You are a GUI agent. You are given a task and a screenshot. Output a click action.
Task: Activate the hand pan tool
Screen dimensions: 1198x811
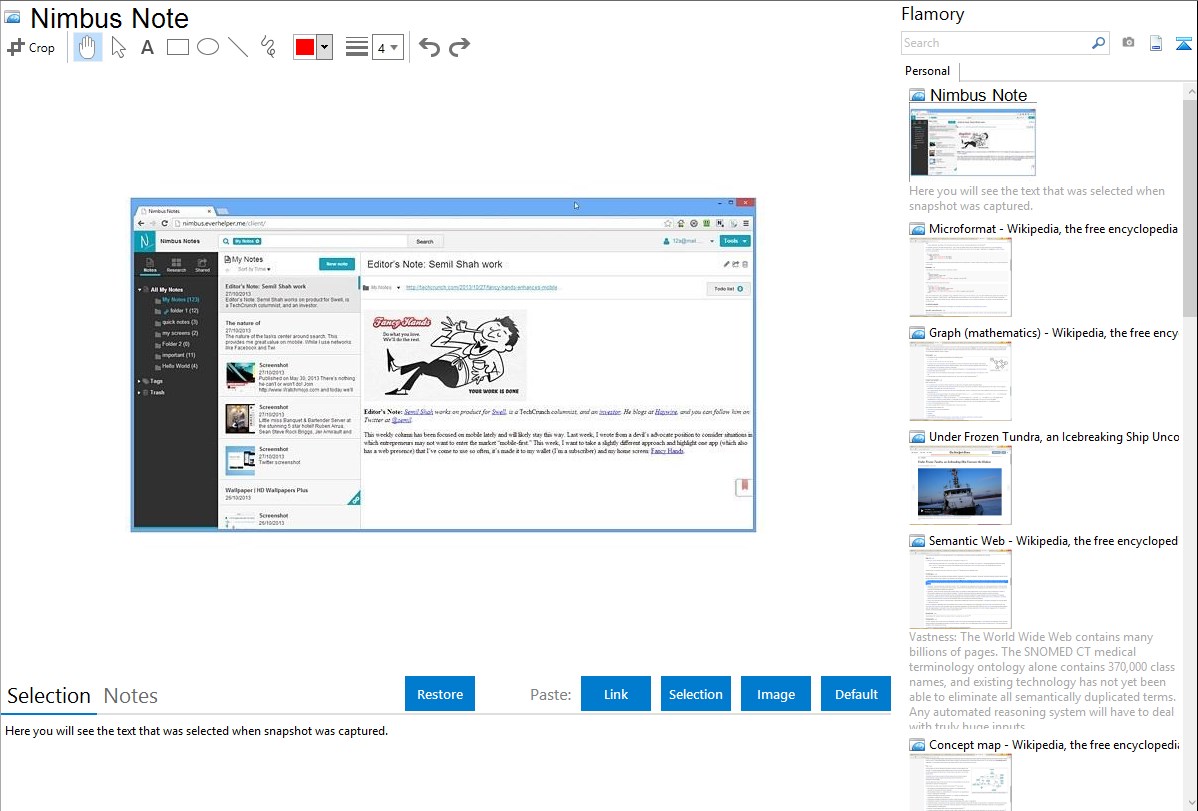pos(87,47)
